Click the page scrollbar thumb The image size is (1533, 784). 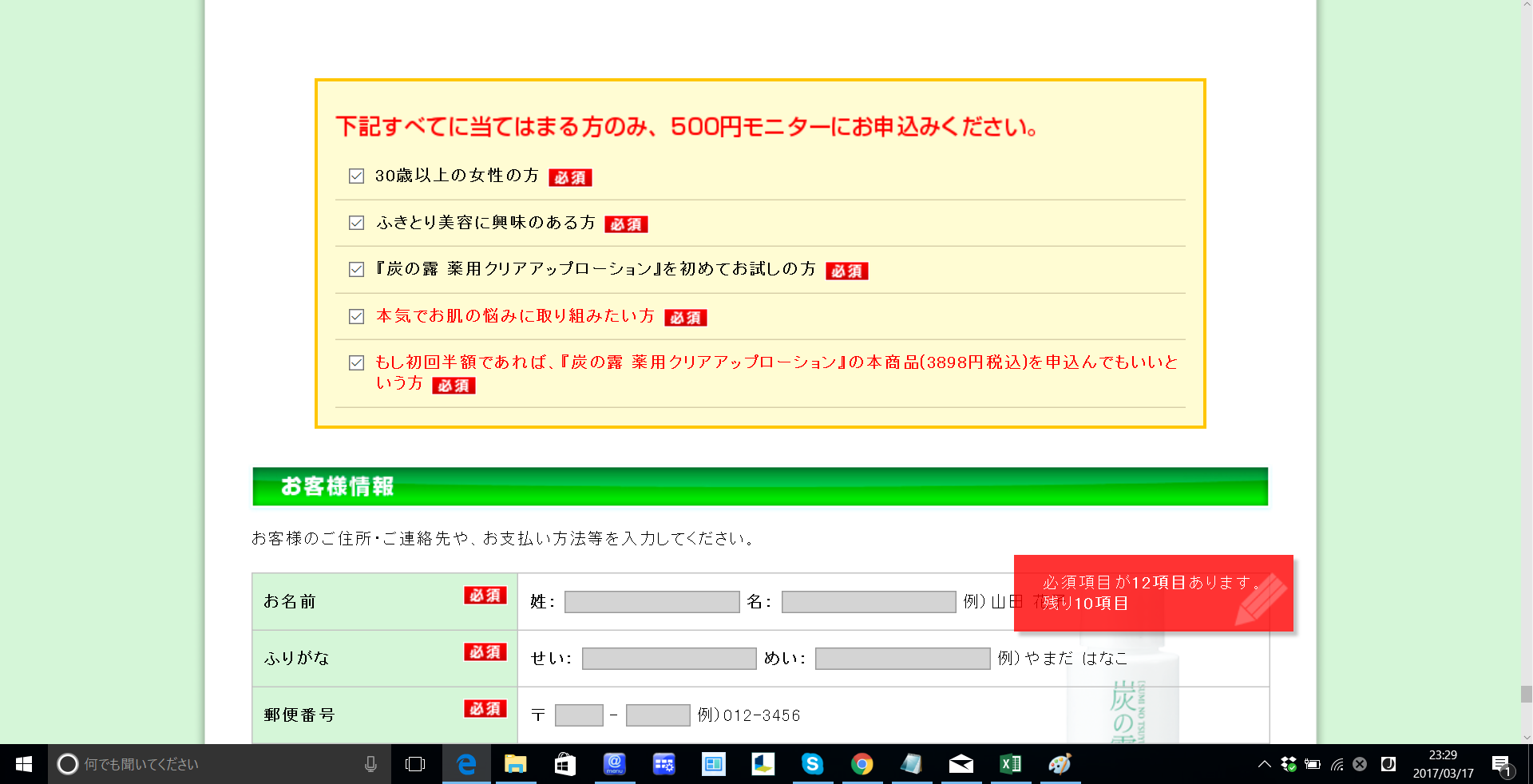click(1526, 694)
